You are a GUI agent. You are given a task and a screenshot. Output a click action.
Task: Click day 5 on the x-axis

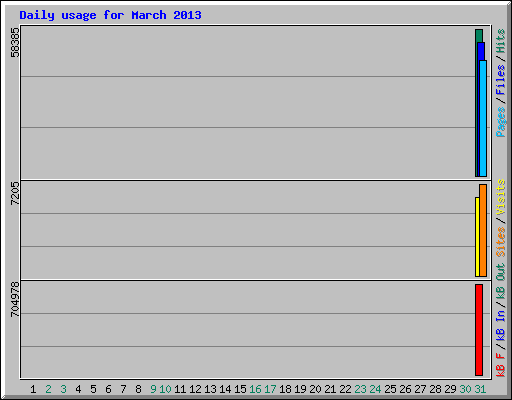pyautogui.click(x=93, y=389)
